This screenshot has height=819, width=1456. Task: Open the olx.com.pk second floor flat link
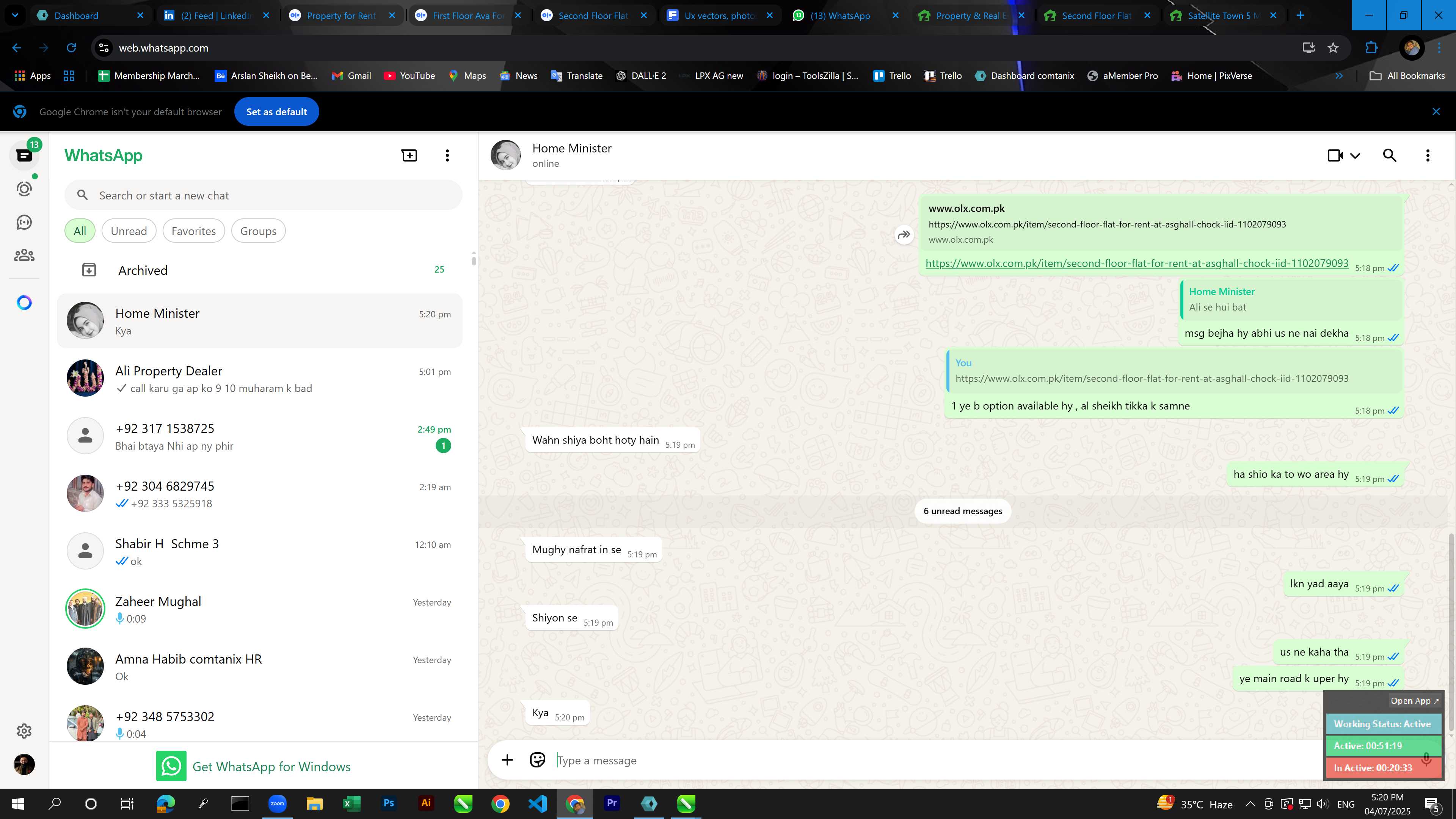click(x=1137, y=264)
